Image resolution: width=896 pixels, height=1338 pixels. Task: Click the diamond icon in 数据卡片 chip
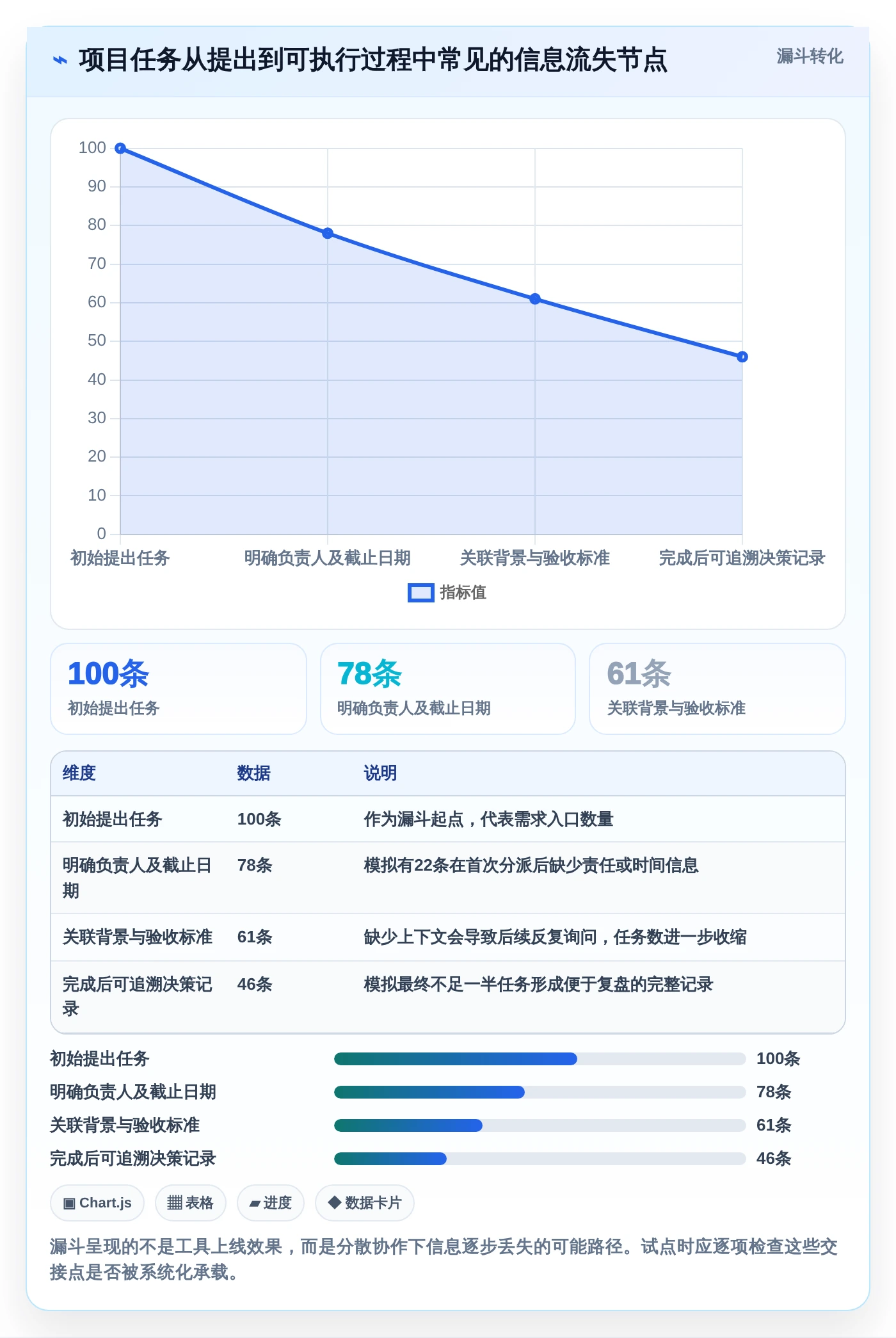click(x=334, y=1202)
